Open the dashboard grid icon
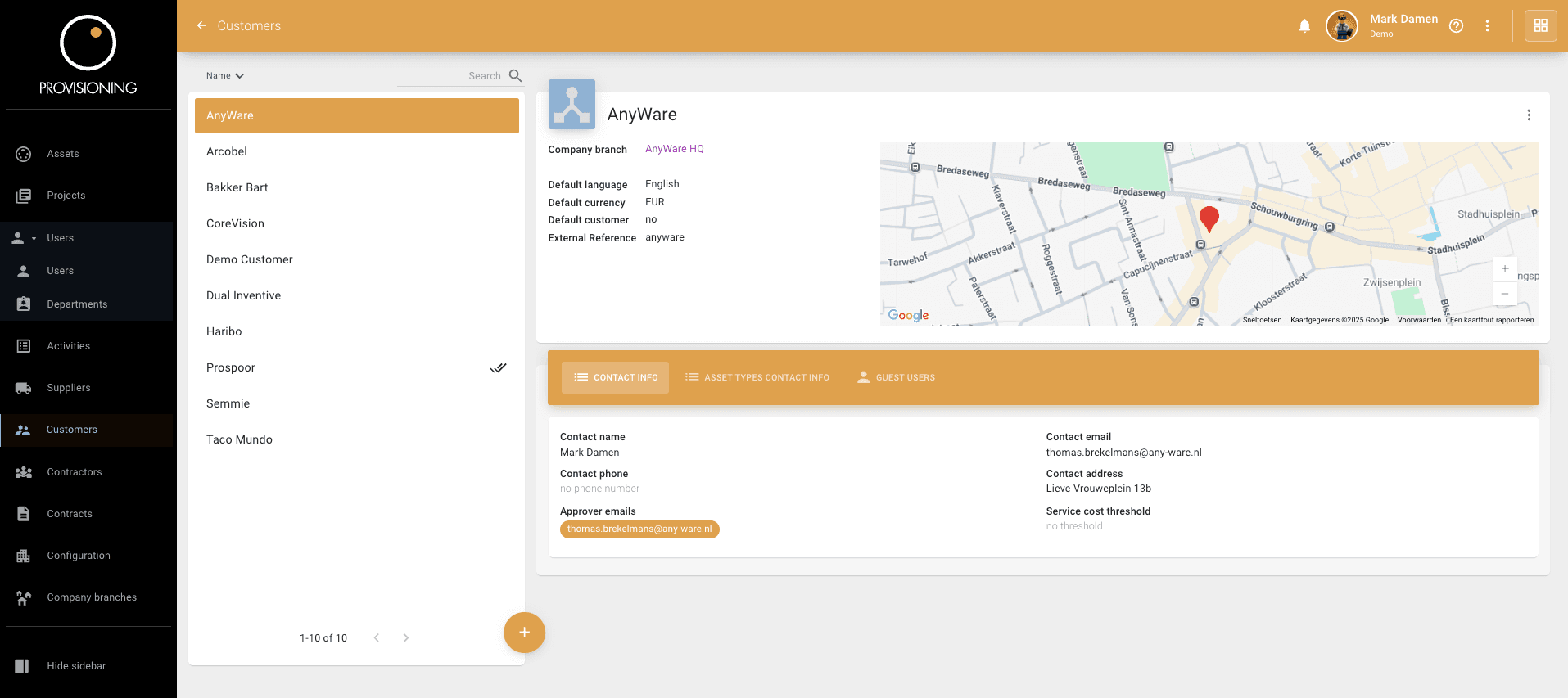The height and width of the screenshot is (698, 1568). [x=1540, y=26]
